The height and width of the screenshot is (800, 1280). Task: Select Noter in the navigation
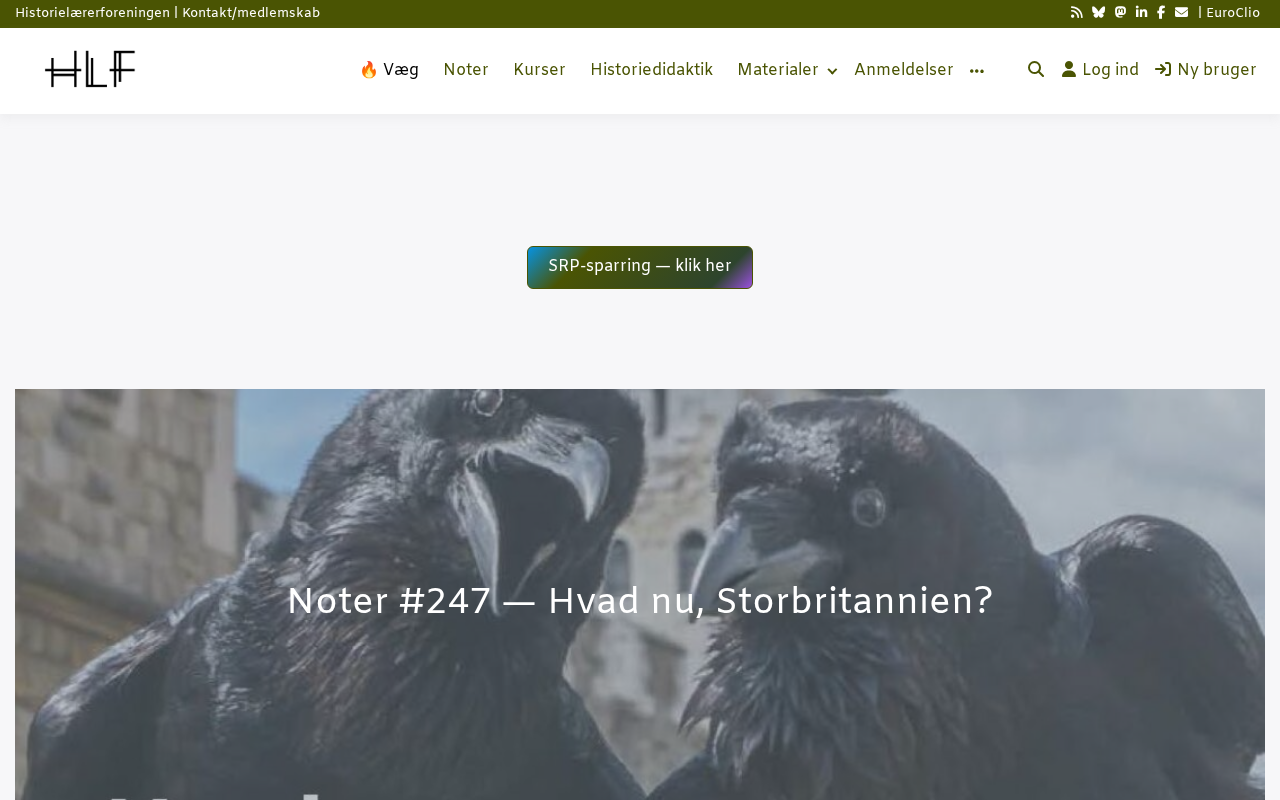point(466,70)
